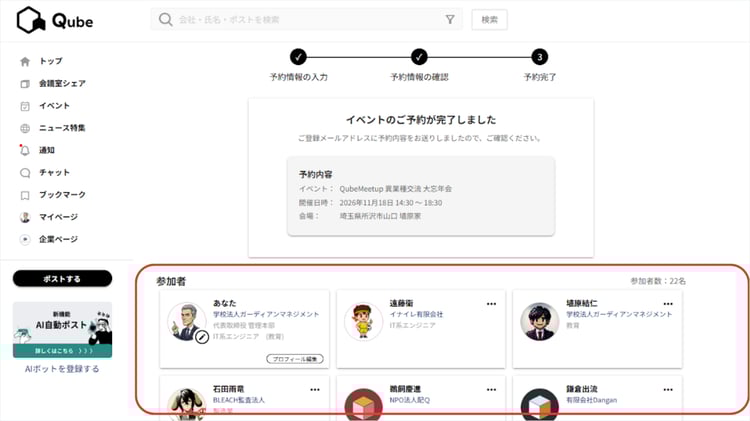Viewport: 750px width, 421px height.
Task: Click the 2026年11月18日 date text
Action: (x=391, y=203)
